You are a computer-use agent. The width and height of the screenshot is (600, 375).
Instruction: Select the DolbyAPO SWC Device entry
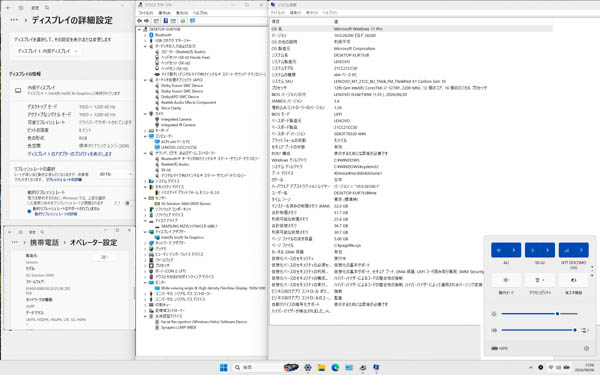(180, 97)
